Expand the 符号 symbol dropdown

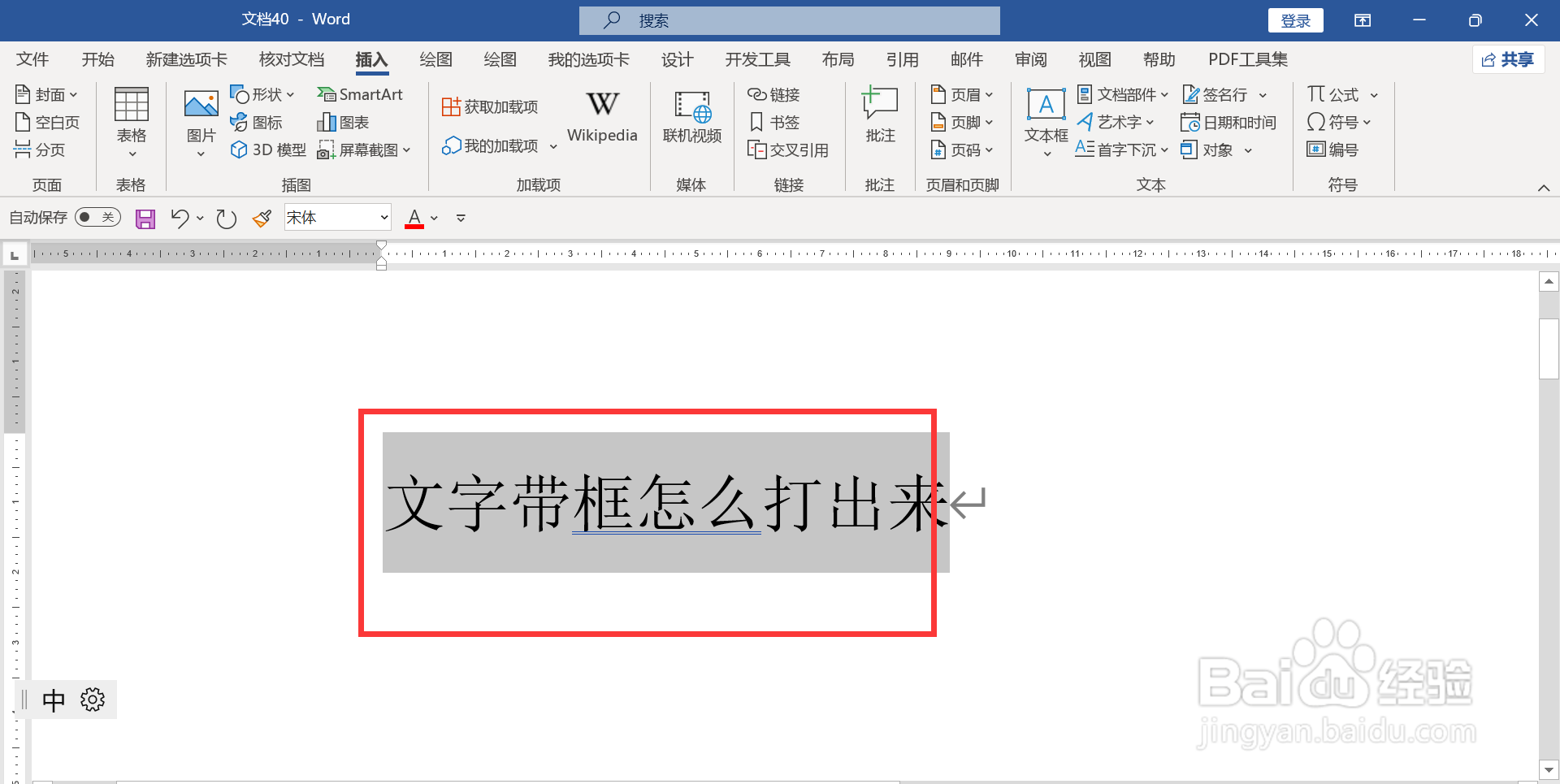pos(1367,123)
